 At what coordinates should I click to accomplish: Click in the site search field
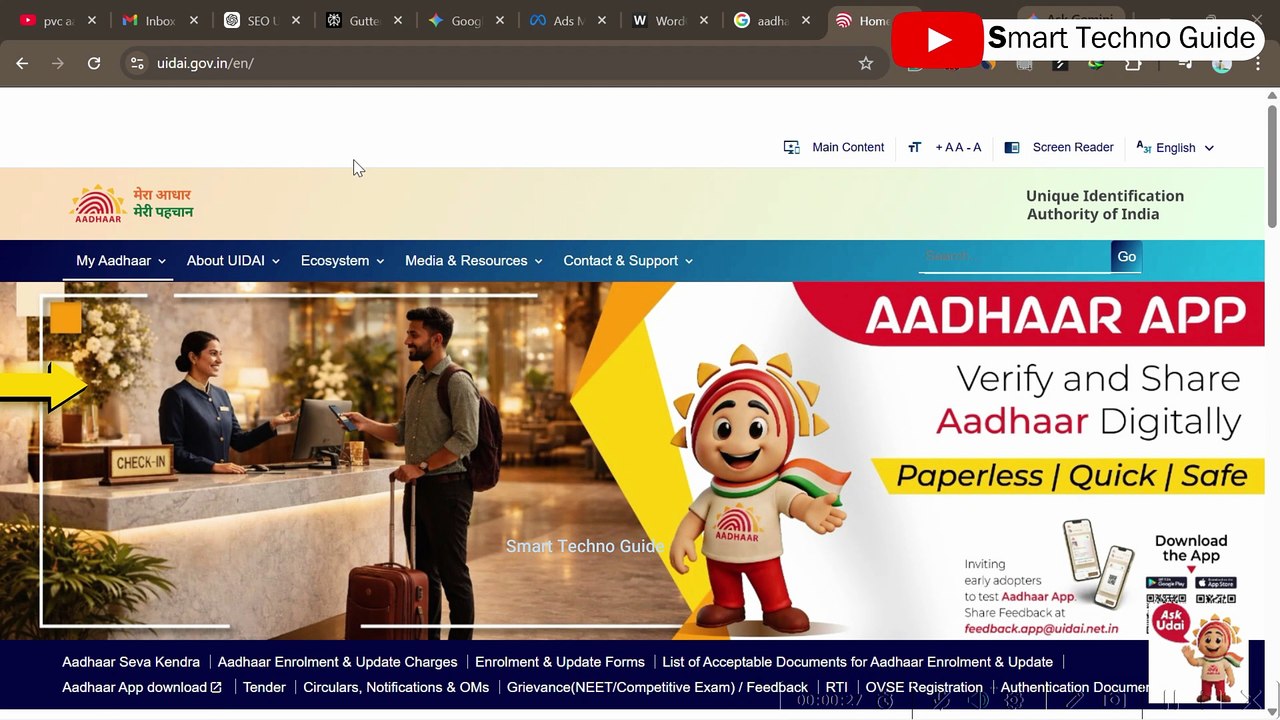[1014, 257]
